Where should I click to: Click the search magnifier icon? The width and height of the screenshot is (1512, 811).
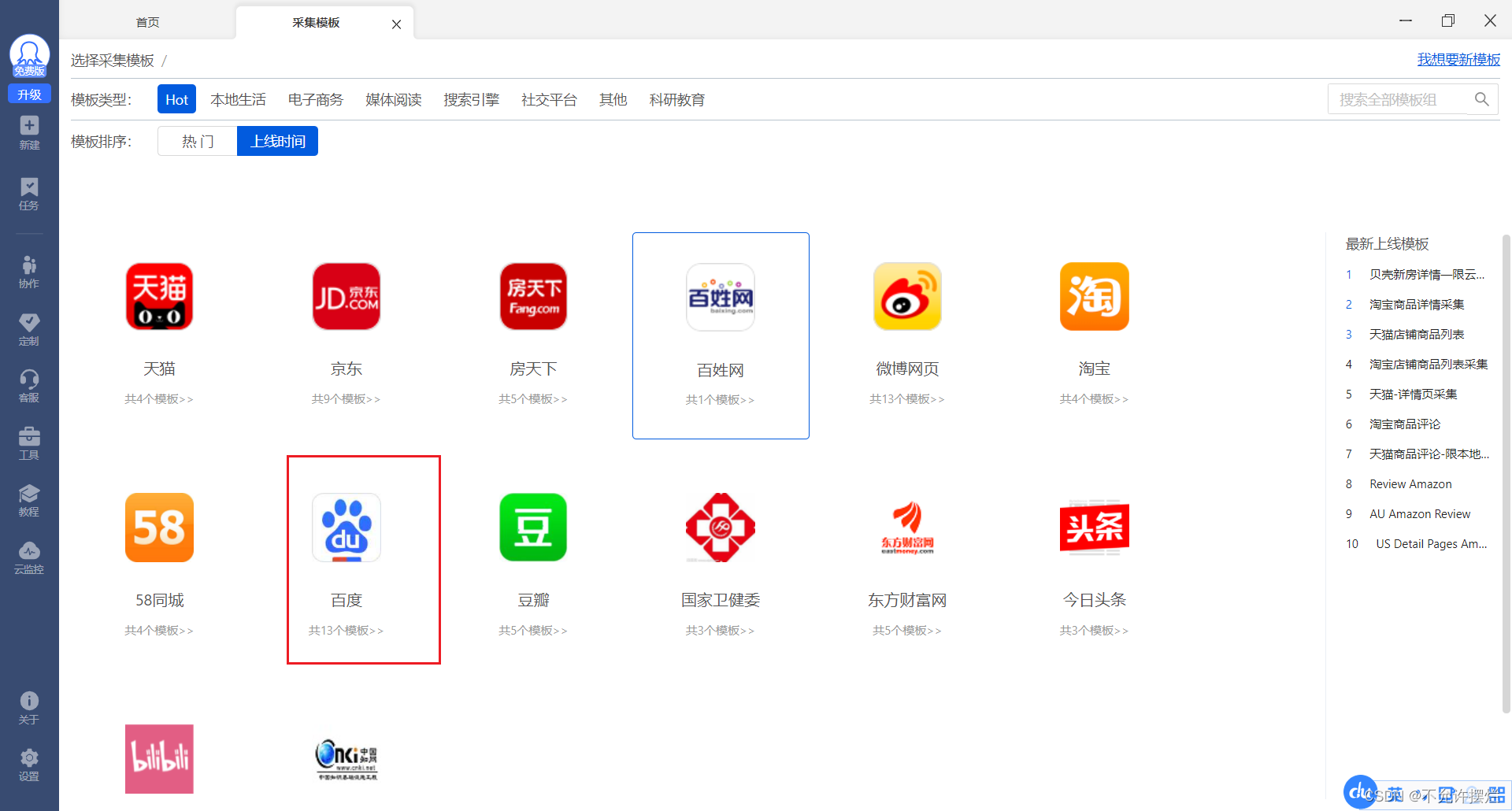tap(1481, 99)
